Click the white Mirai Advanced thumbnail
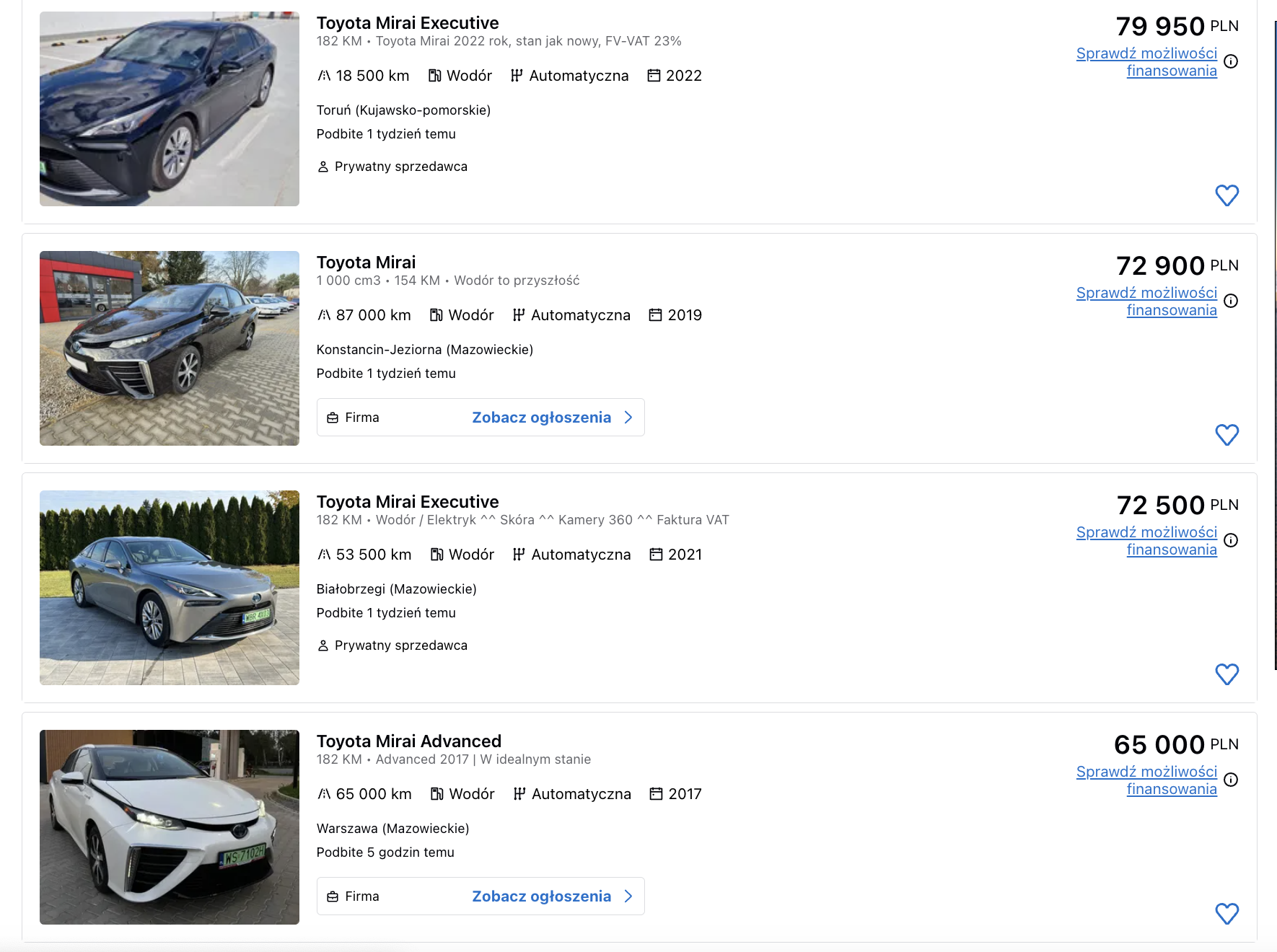 click(x=170, y=827)
